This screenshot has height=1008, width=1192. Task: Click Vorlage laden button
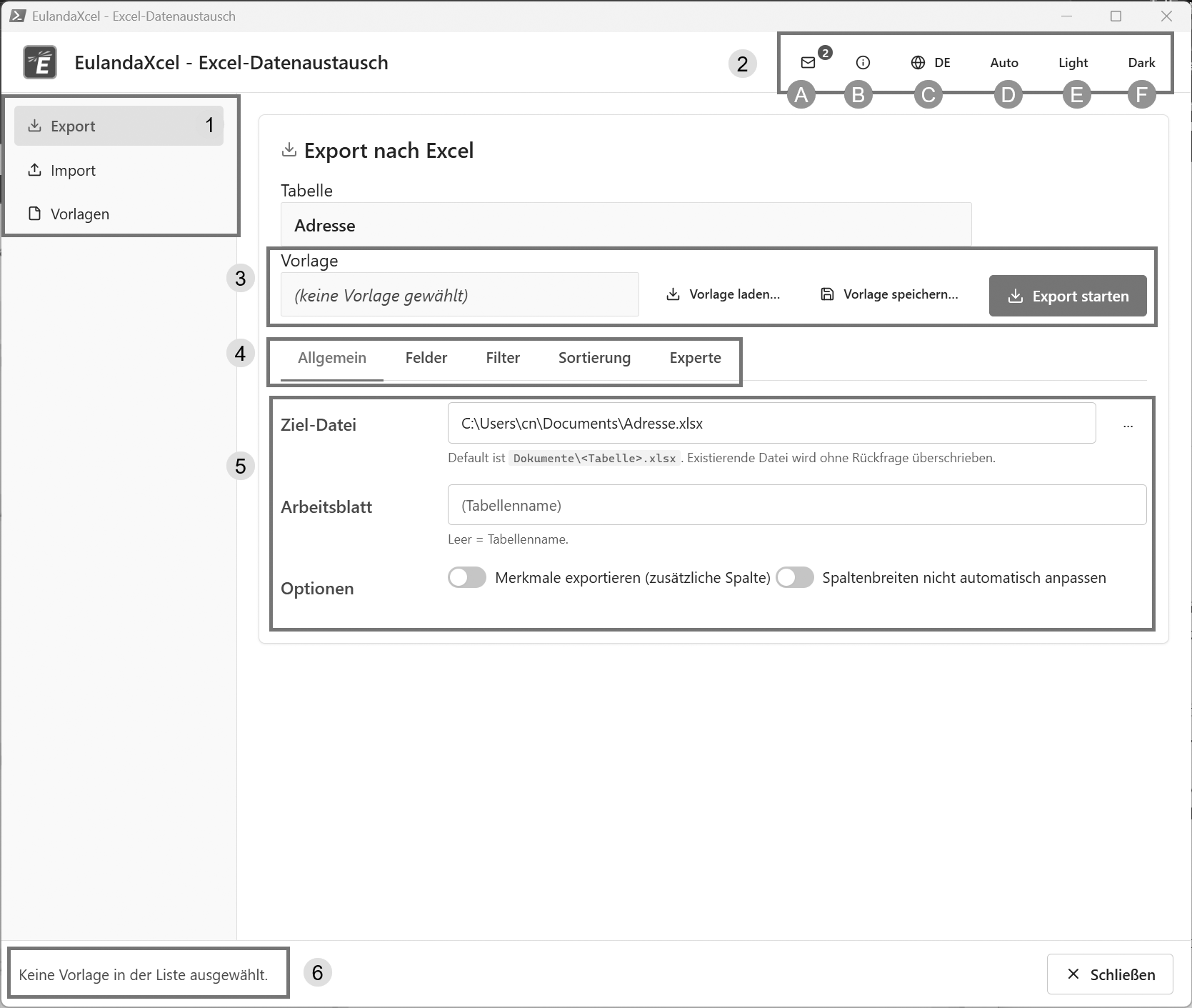(723, 294)
